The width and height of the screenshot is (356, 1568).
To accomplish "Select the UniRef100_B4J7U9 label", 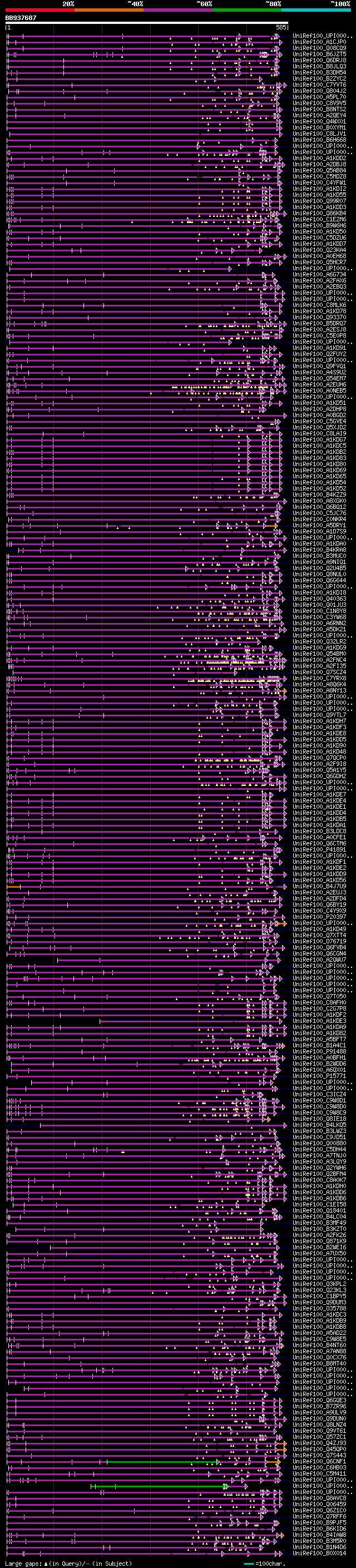I will coord(319,886).
